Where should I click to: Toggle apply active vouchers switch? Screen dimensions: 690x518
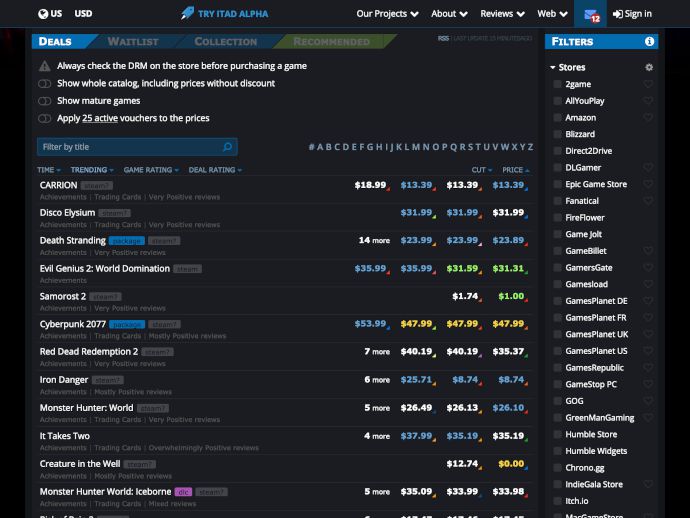pyautogui.click(x=44, y=118)
